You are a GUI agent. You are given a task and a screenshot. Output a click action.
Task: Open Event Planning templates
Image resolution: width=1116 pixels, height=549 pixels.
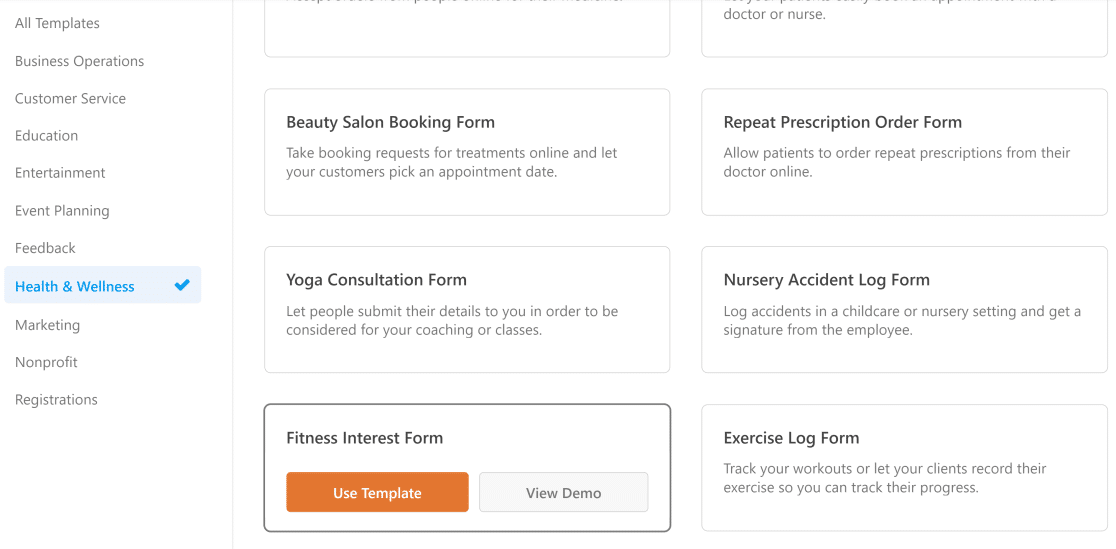coord(62,211)
